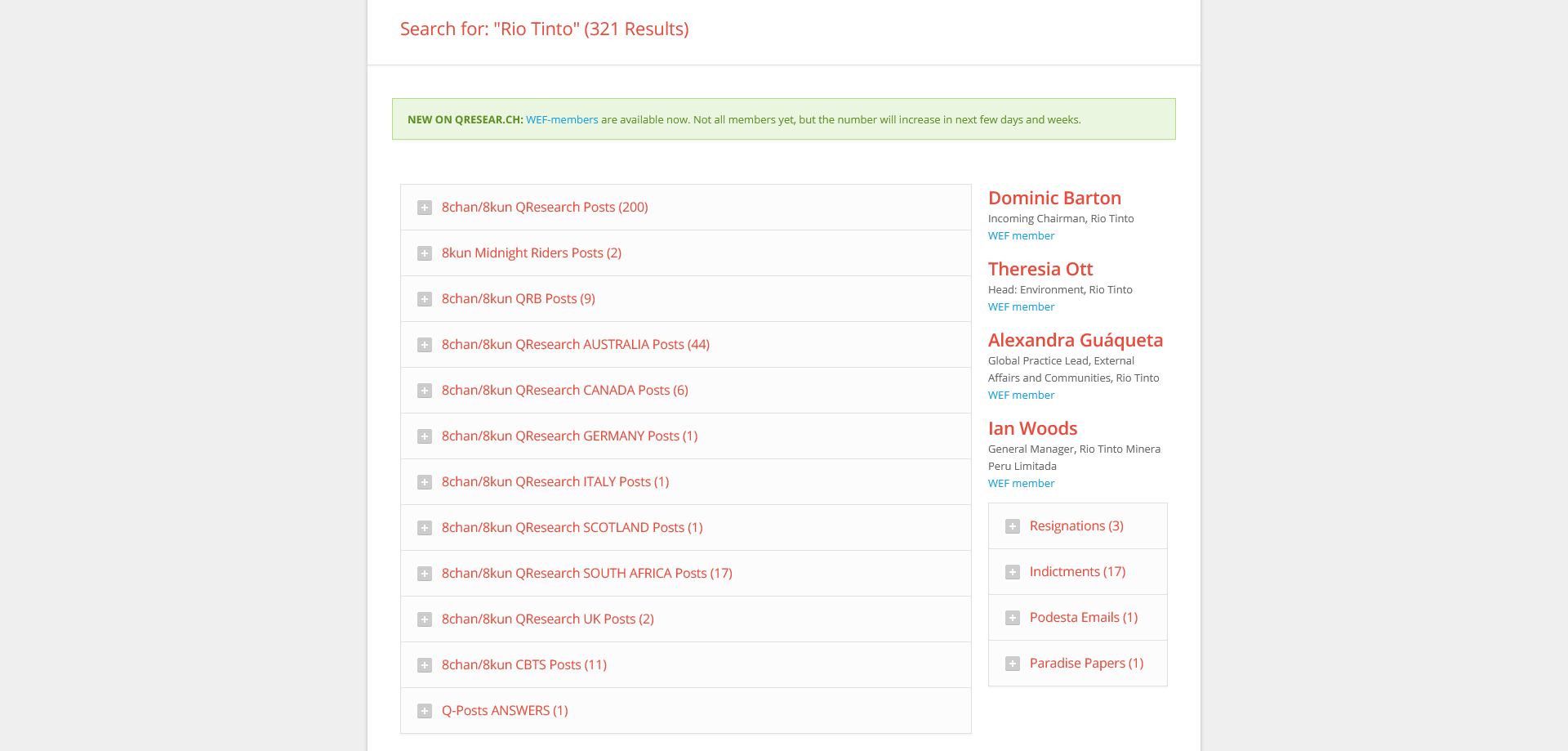Expand plus icon for QResearch SCOTLAND Posts

425,528
